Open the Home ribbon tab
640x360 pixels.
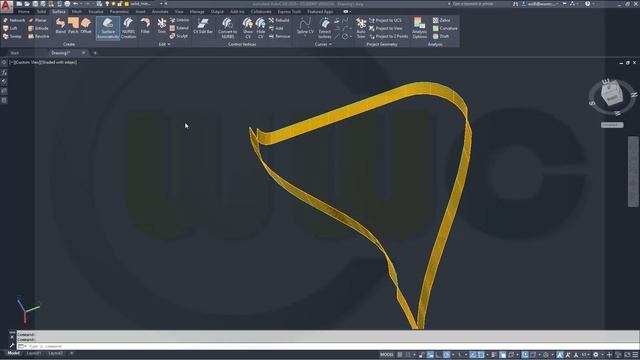(x=24, y=11)
